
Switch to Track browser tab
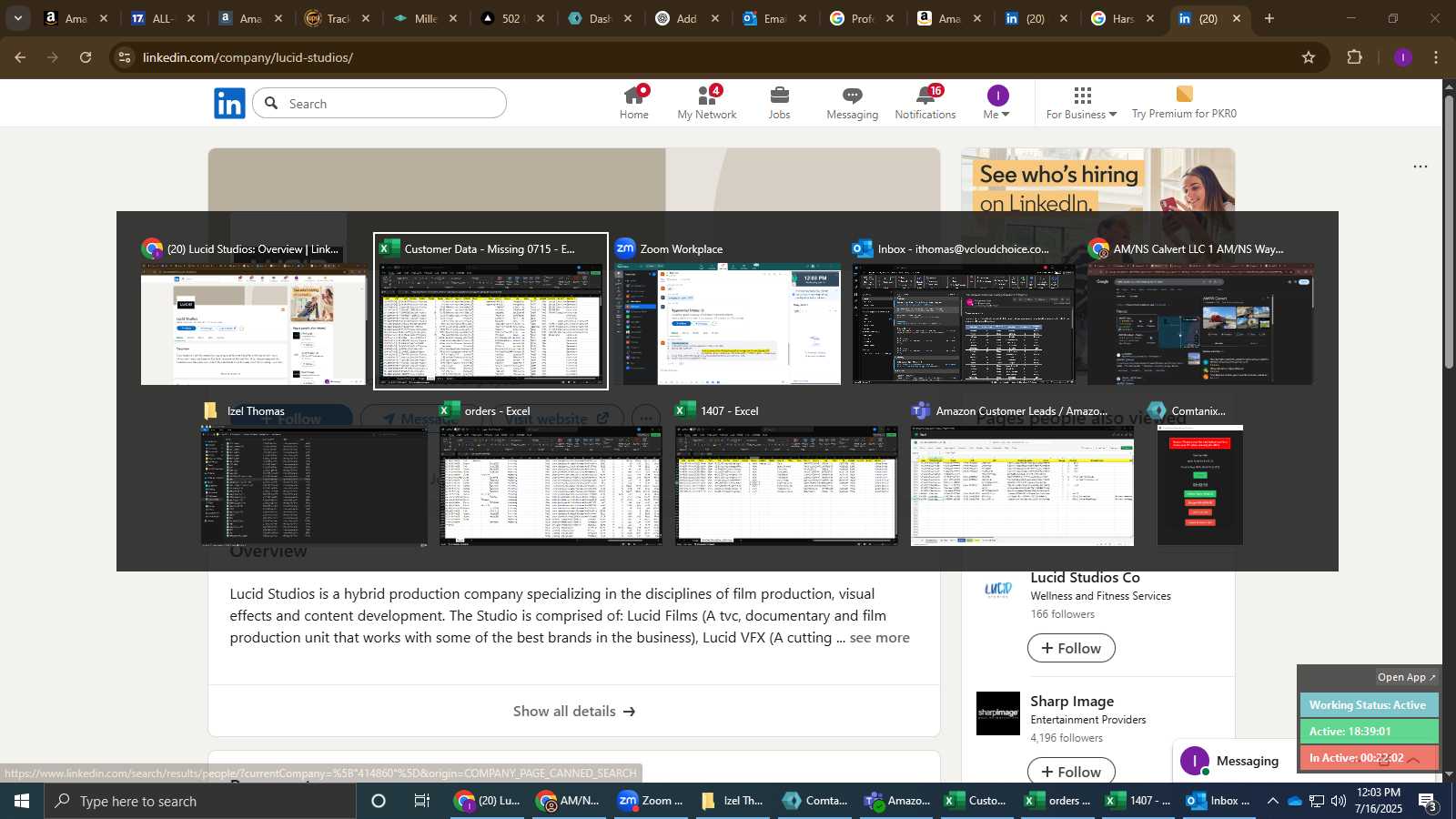[337, 18]
